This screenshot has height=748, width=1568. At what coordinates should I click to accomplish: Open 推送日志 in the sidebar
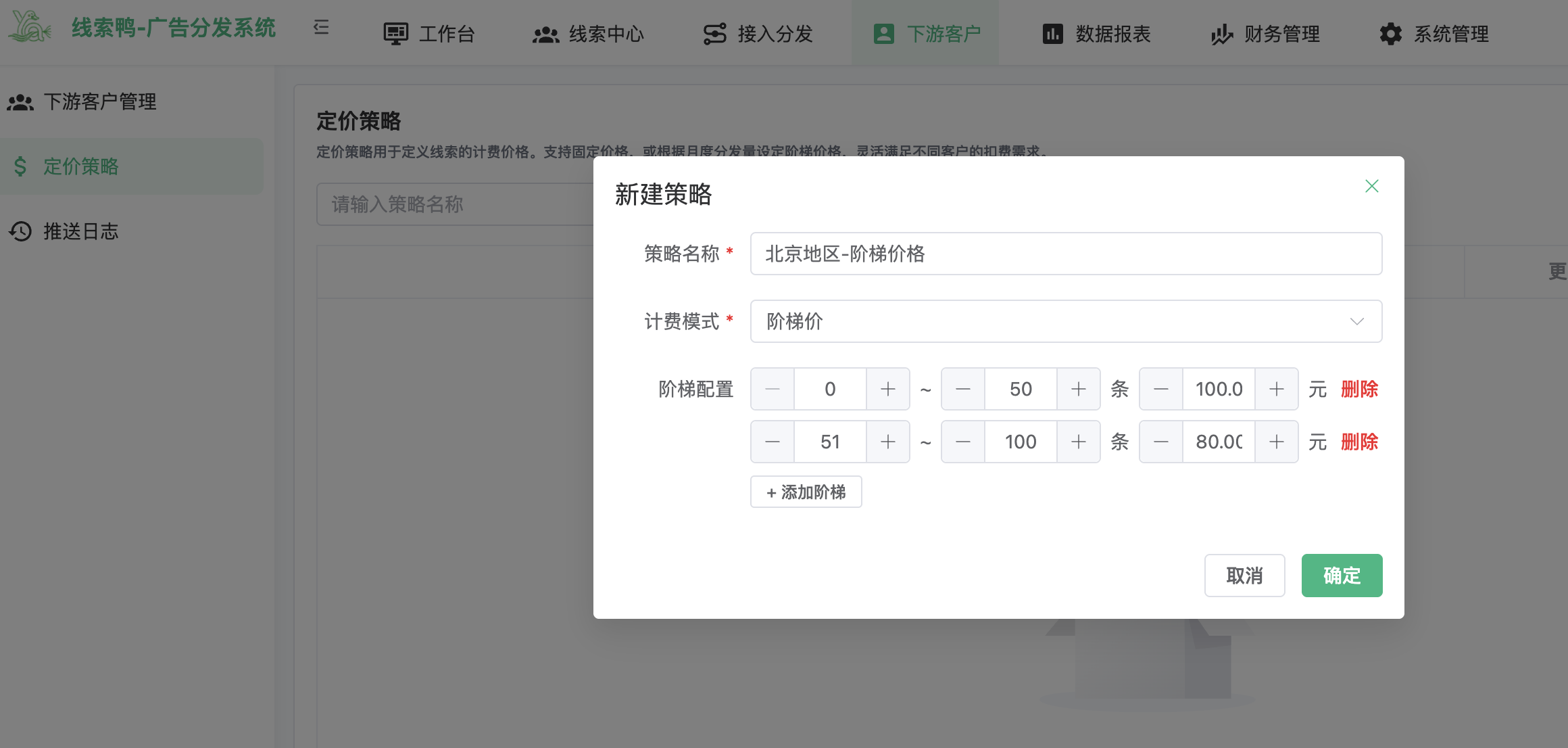click(80, 231)
